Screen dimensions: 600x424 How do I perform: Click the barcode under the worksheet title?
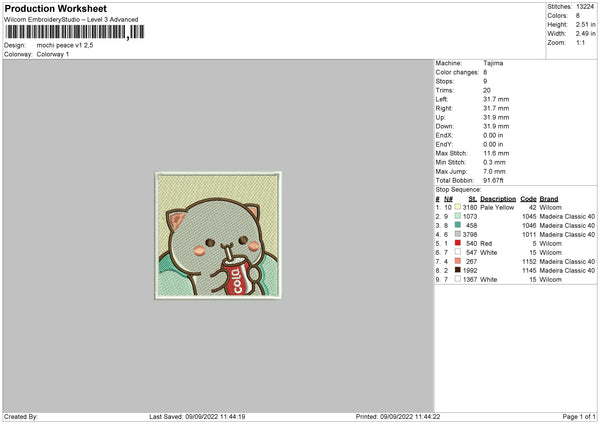75,32
